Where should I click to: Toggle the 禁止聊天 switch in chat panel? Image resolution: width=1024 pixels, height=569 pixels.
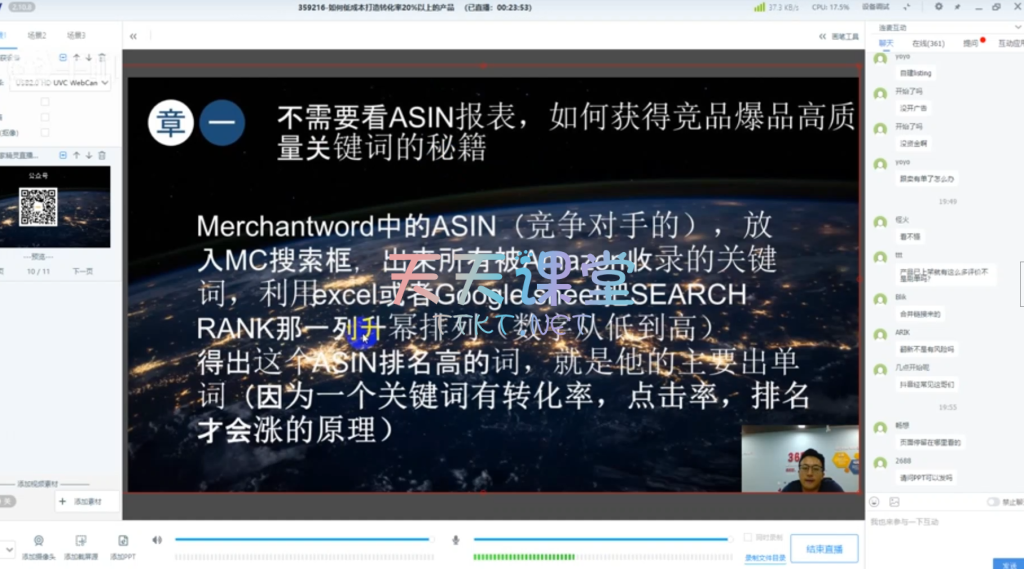tap(993, 501)
